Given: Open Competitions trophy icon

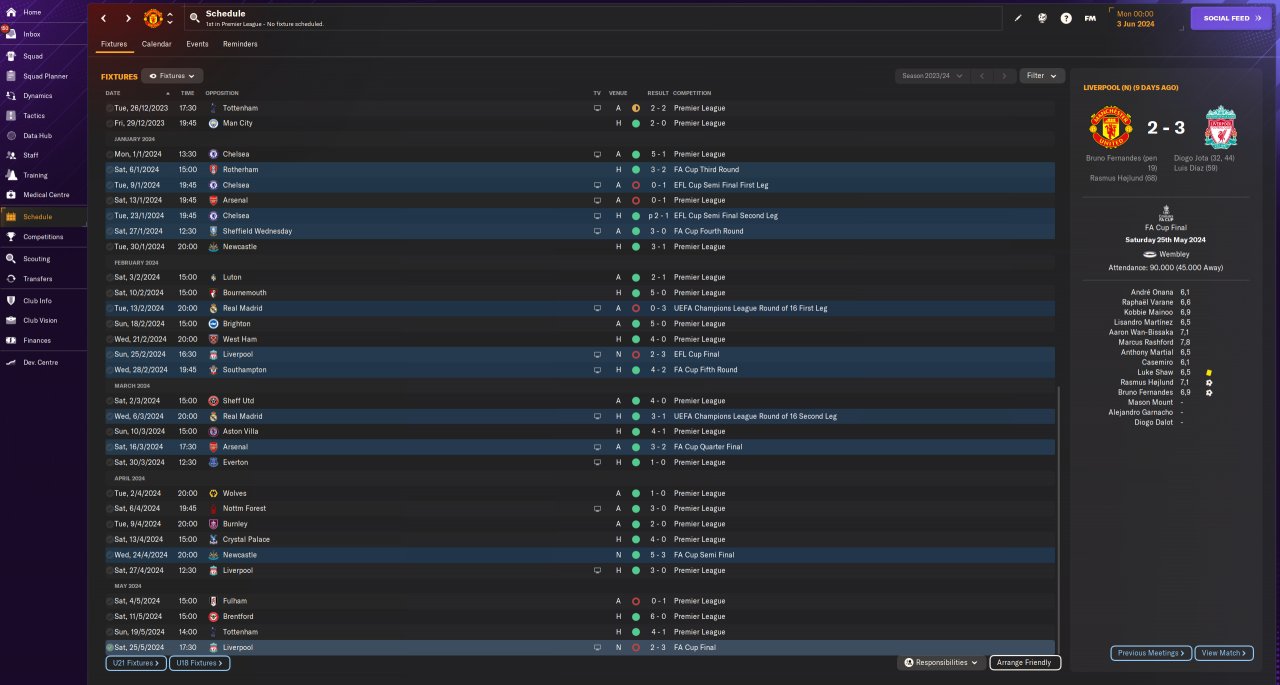Looking at the screenshot, I should coord(11,237).
